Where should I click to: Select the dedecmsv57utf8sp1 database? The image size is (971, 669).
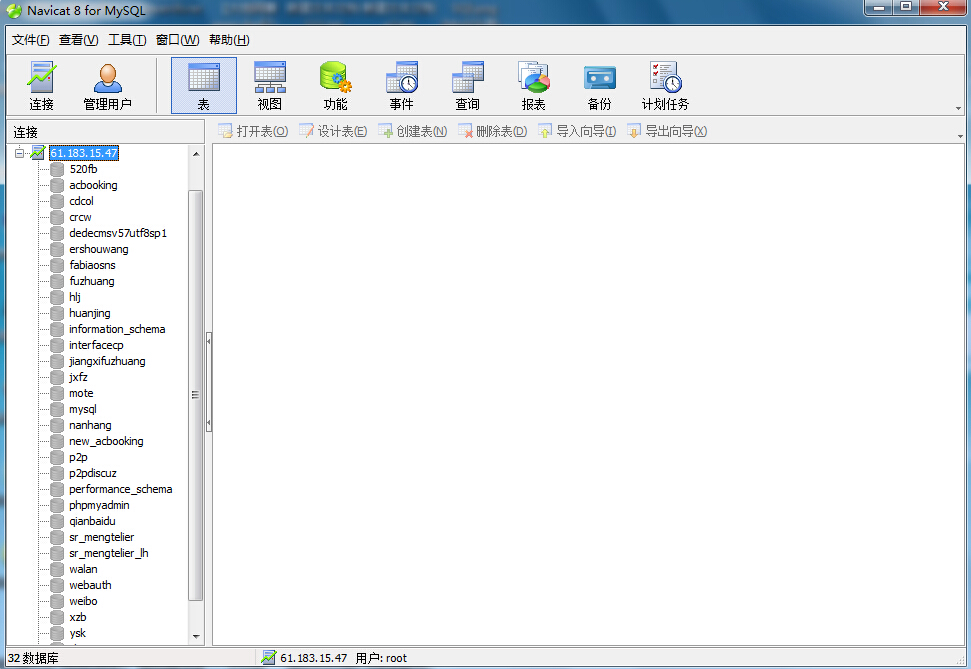[x=118, y=234]
